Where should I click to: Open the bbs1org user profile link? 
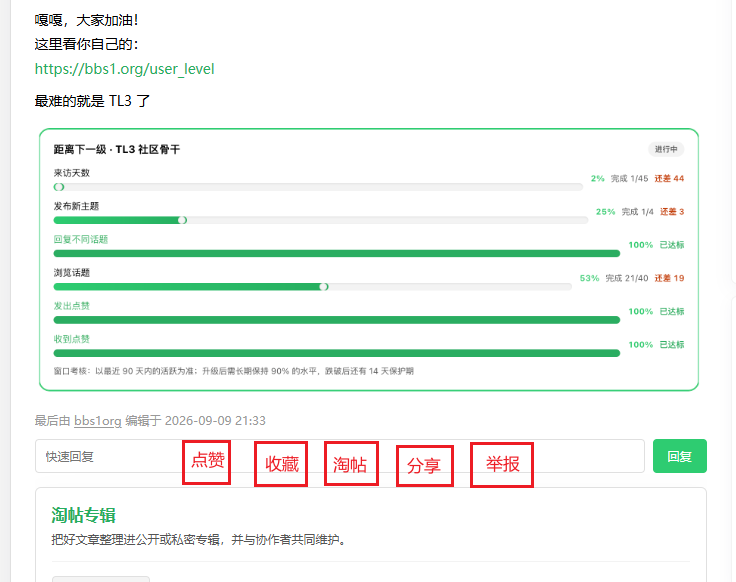tap(98, 421)
